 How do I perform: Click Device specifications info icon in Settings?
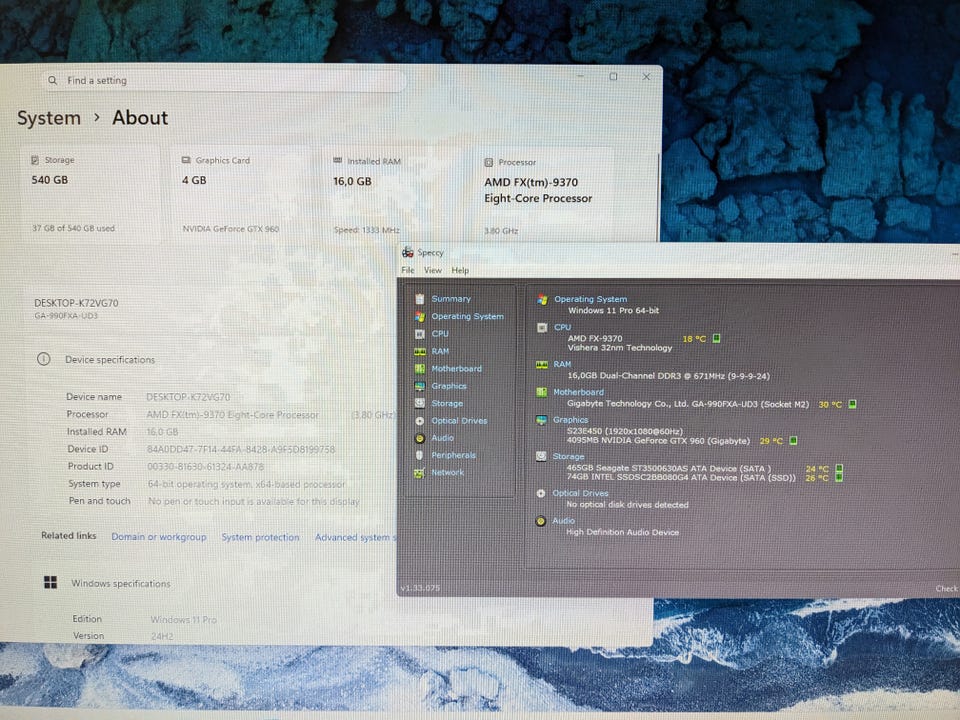pos(43,359)
